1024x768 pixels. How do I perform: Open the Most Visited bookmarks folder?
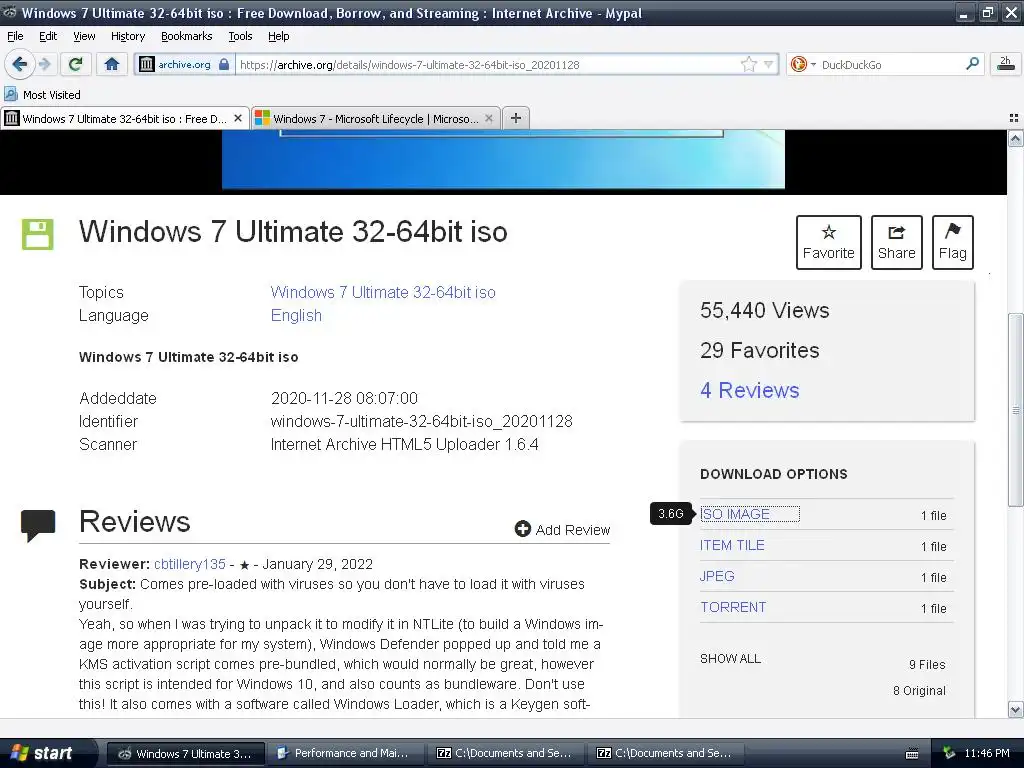tap(42, 95)
